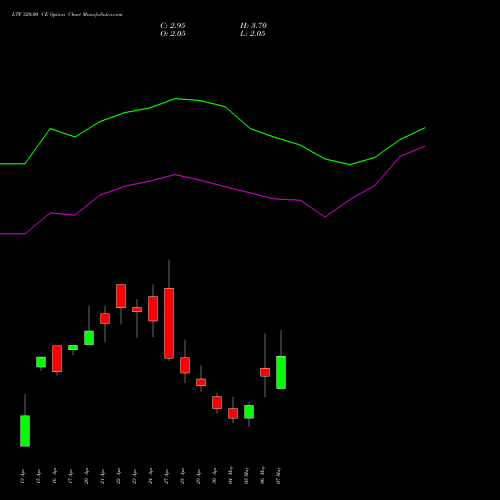Select the 20 Apr date label
Image resolution: width=500 pixels, height=500 pixels.
87,476
